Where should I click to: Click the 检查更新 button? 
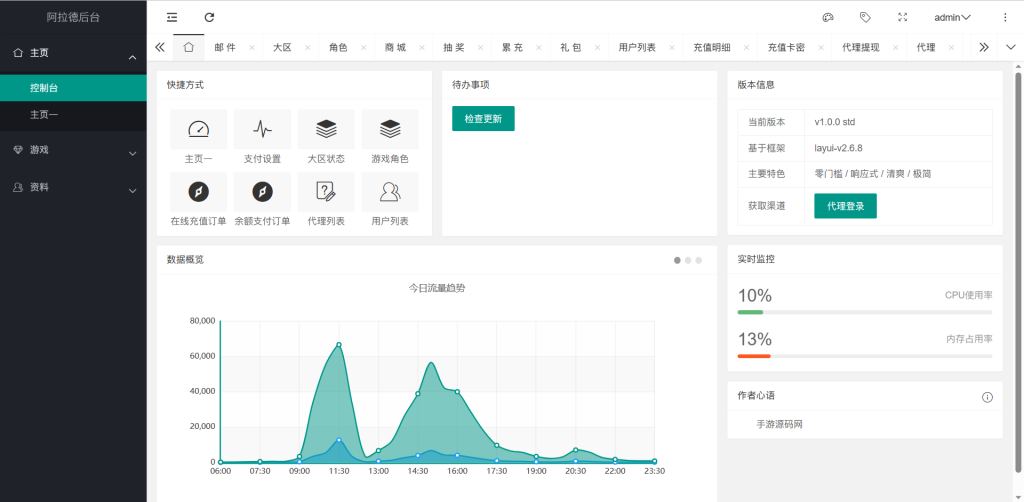(483, 119)
